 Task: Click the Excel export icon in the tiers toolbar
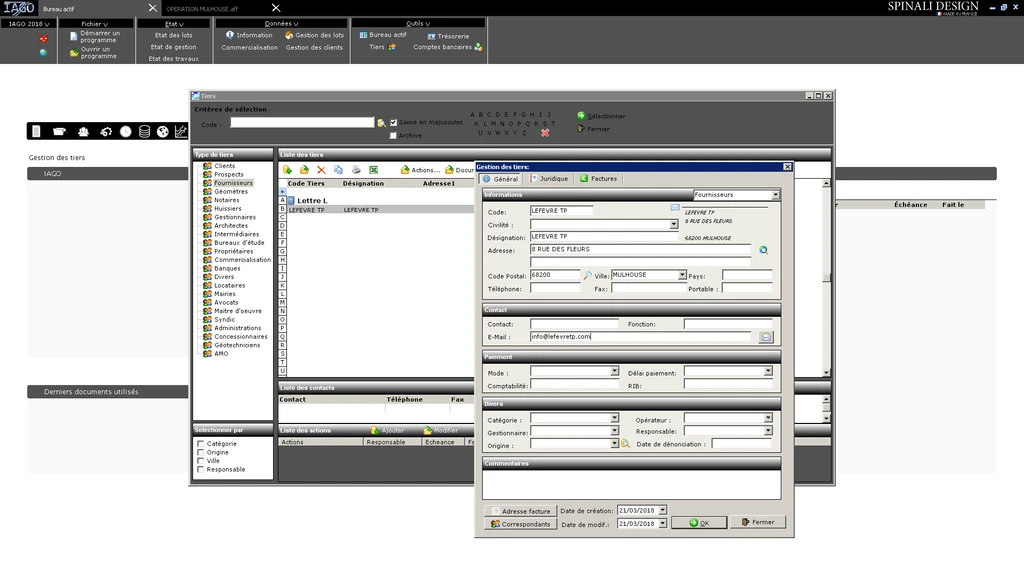[x=373, y=170]
